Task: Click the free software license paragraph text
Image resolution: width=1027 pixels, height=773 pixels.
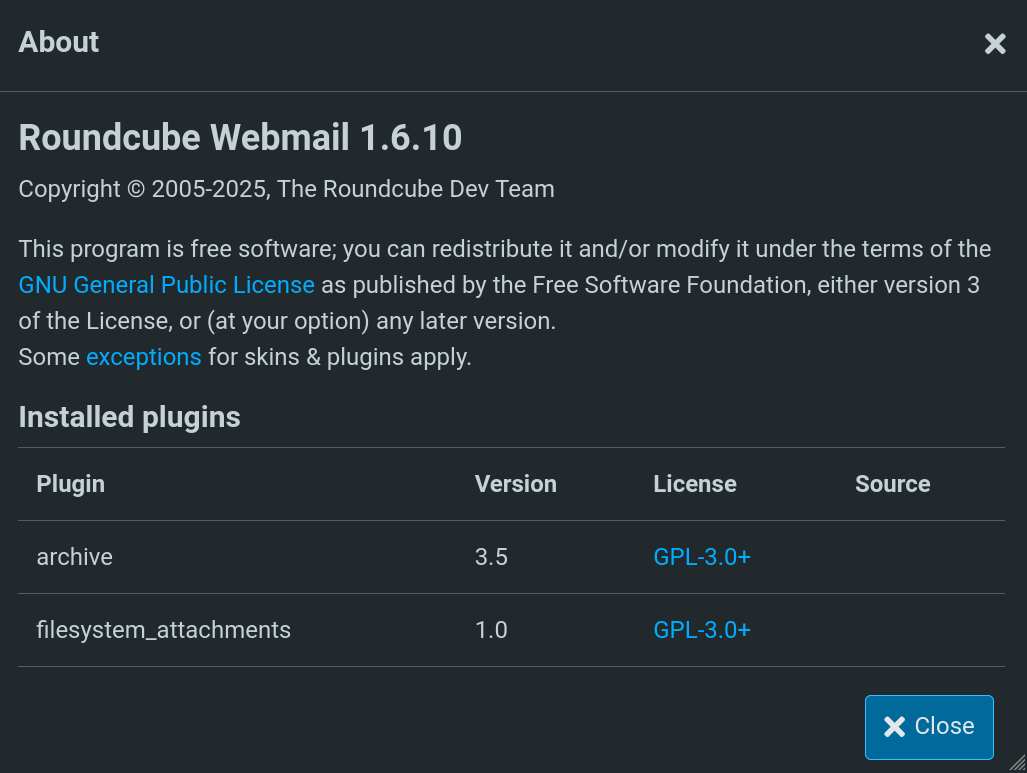Action: [504, 249]
